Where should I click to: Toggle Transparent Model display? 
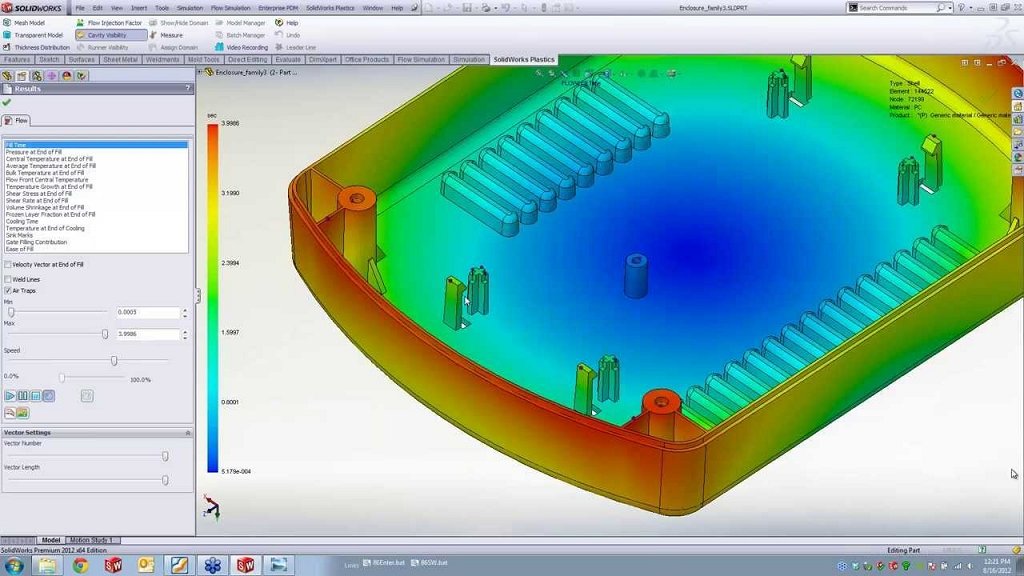[x=7, y=35]
